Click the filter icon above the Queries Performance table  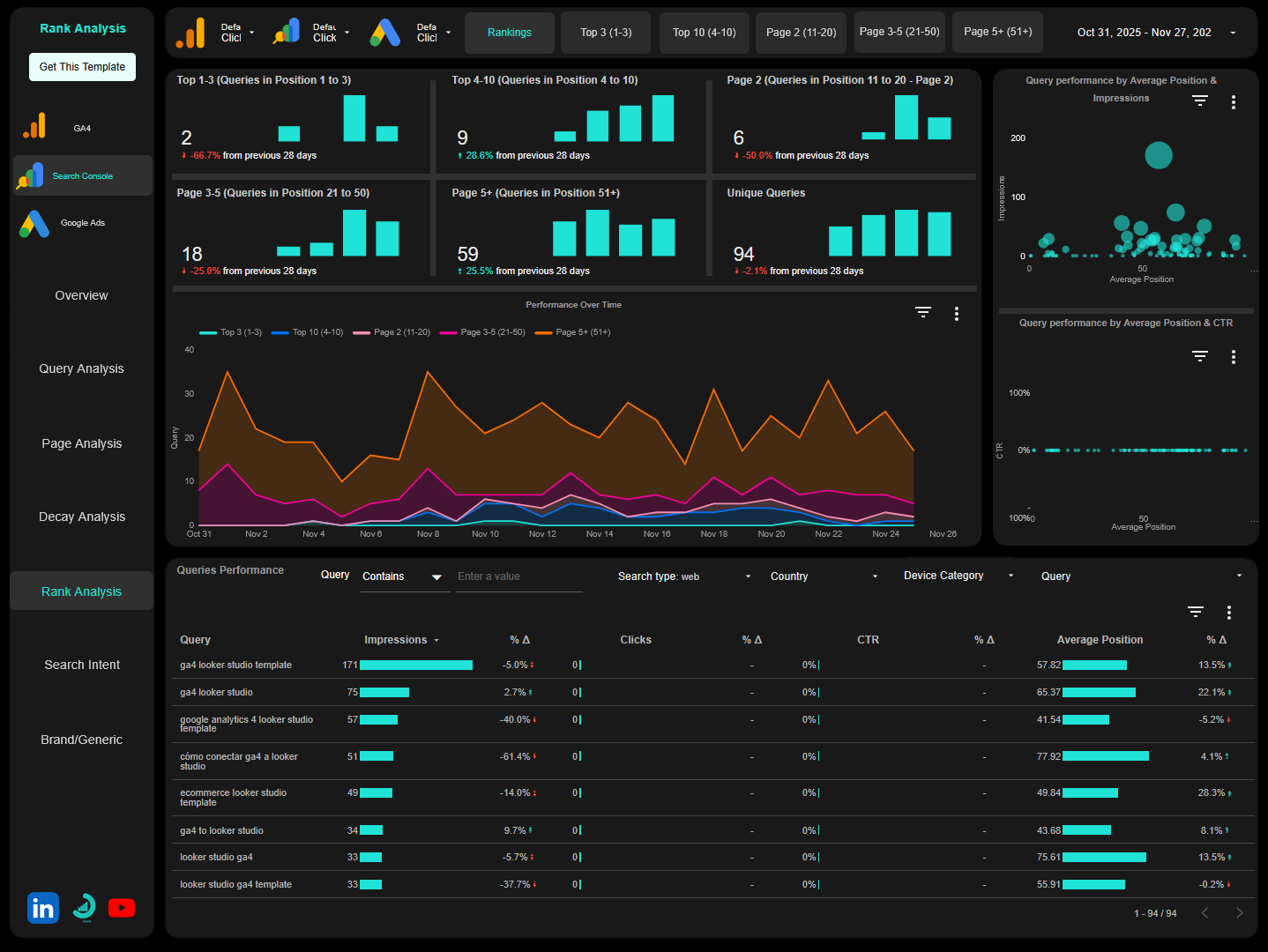tap(1195, 611)
